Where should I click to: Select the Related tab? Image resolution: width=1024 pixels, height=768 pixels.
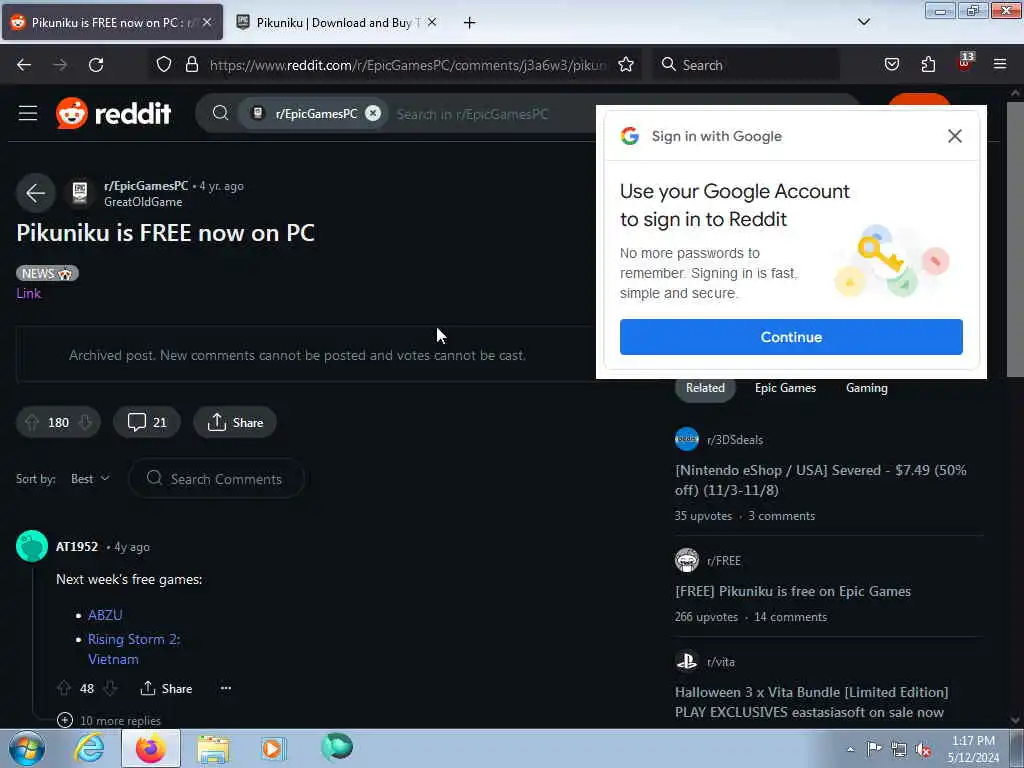pyautogui.click(x=705, y=388)
